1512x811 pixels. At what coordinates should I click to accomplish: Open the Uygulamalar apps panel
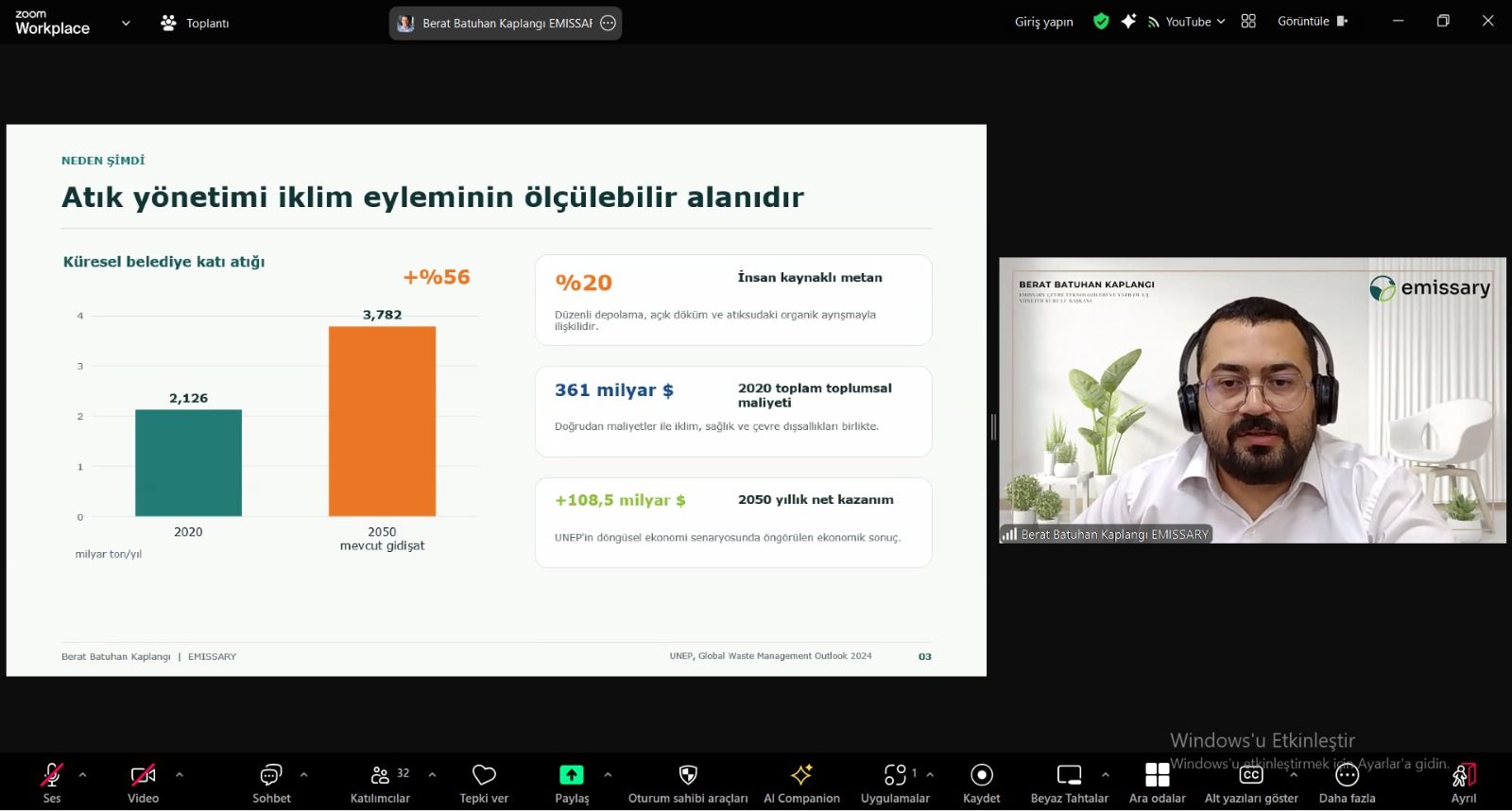point(895,776)
